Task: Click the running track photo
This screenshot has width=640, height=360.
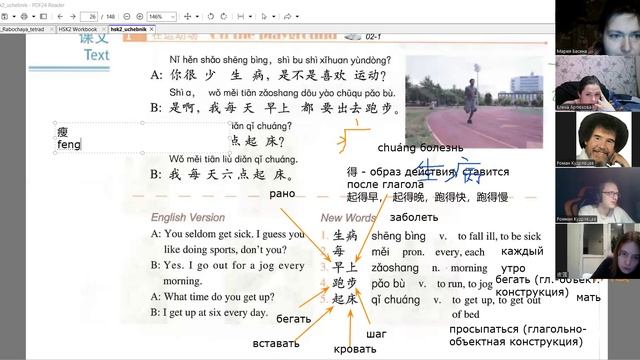Action: pos(474,102)
